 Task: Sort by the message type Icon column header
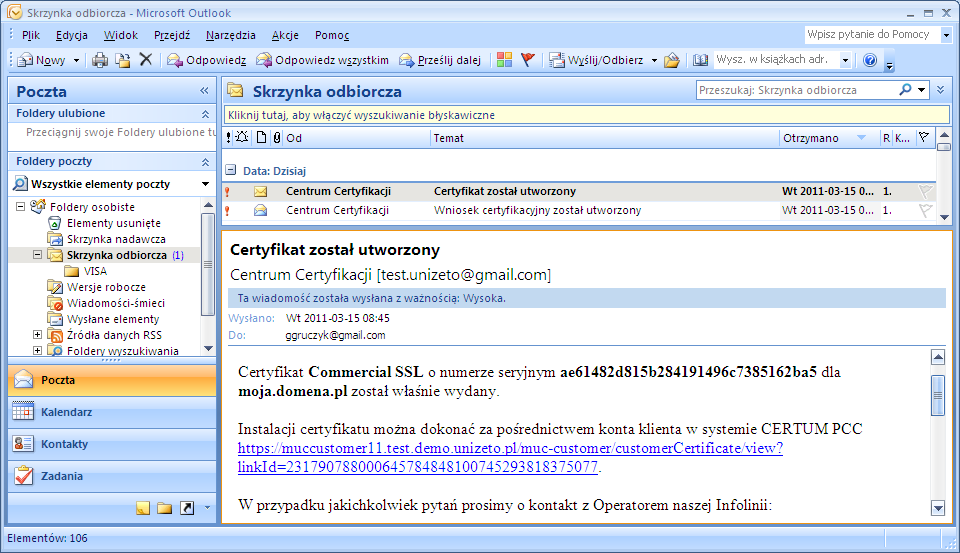tap(261, 137)
